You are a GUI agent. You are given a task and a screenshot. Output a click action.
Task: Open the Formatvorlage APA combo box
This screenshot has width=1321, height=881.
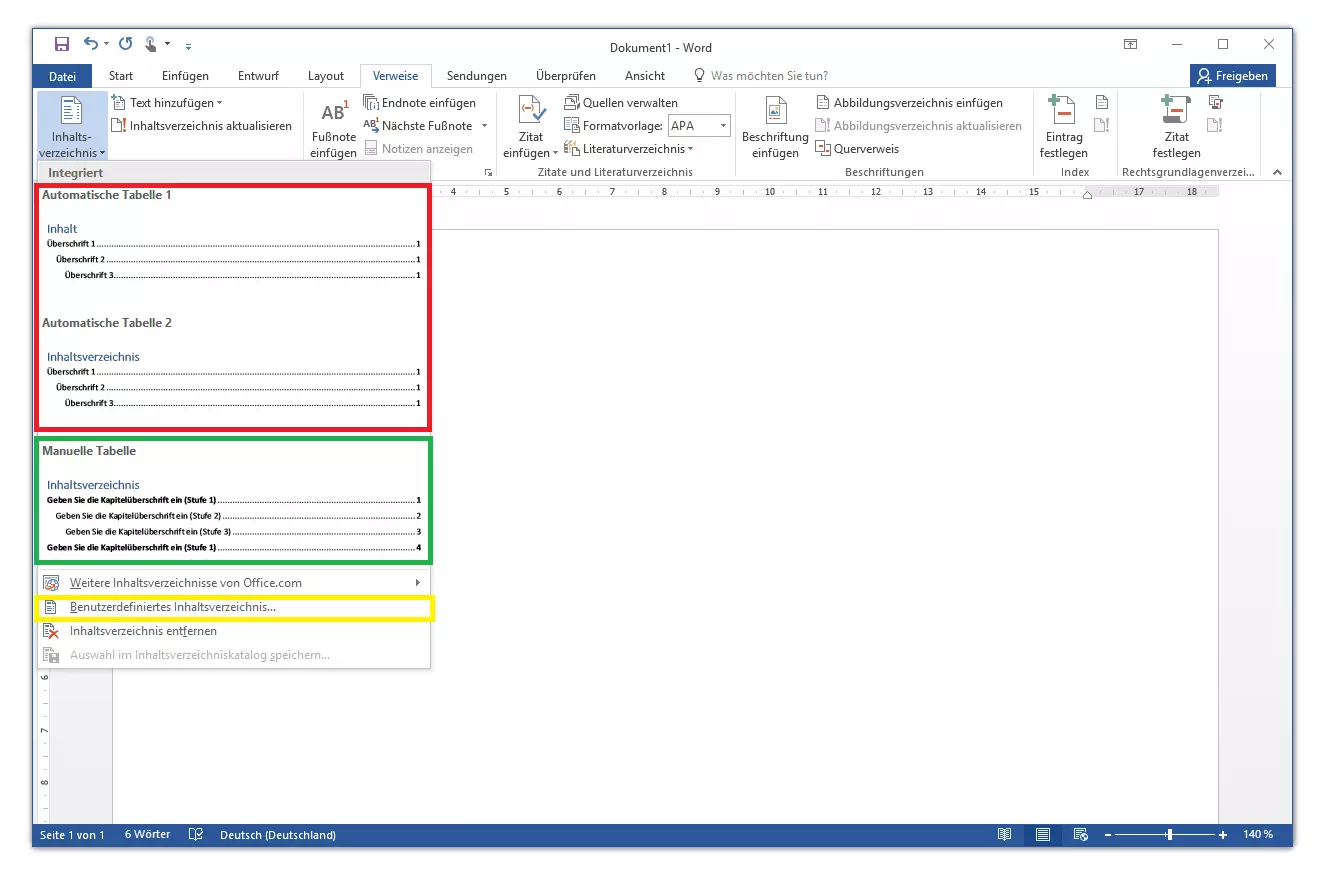point(699,126)
